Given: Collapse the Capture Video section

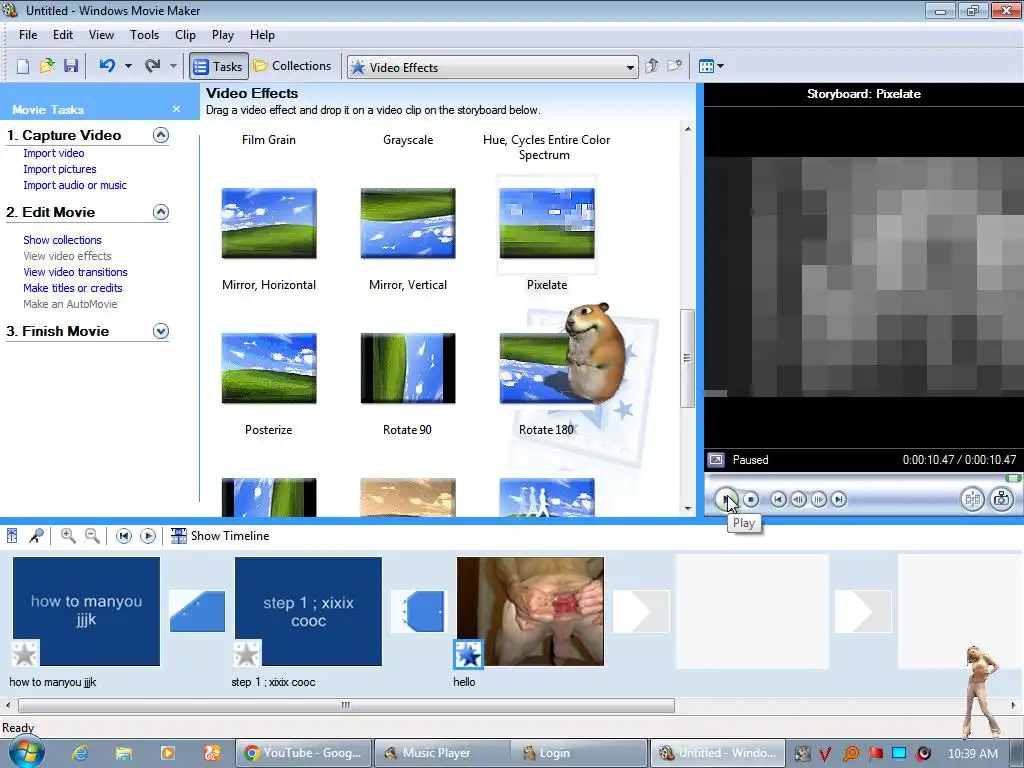Looking at the screenshot, I should pyautogui.click(x=161, y=135).
